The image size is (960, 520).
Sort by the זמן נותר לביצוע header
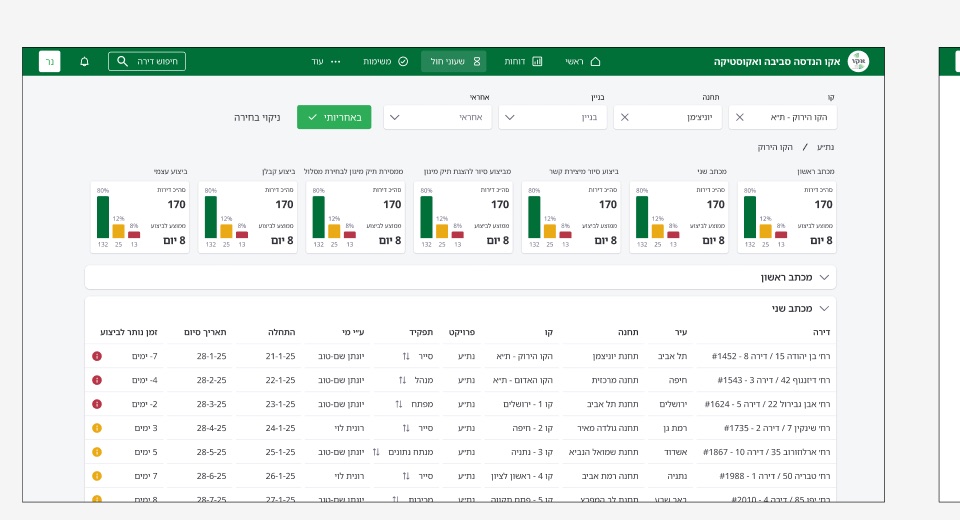pyautogui.click(x=129, y=332)
